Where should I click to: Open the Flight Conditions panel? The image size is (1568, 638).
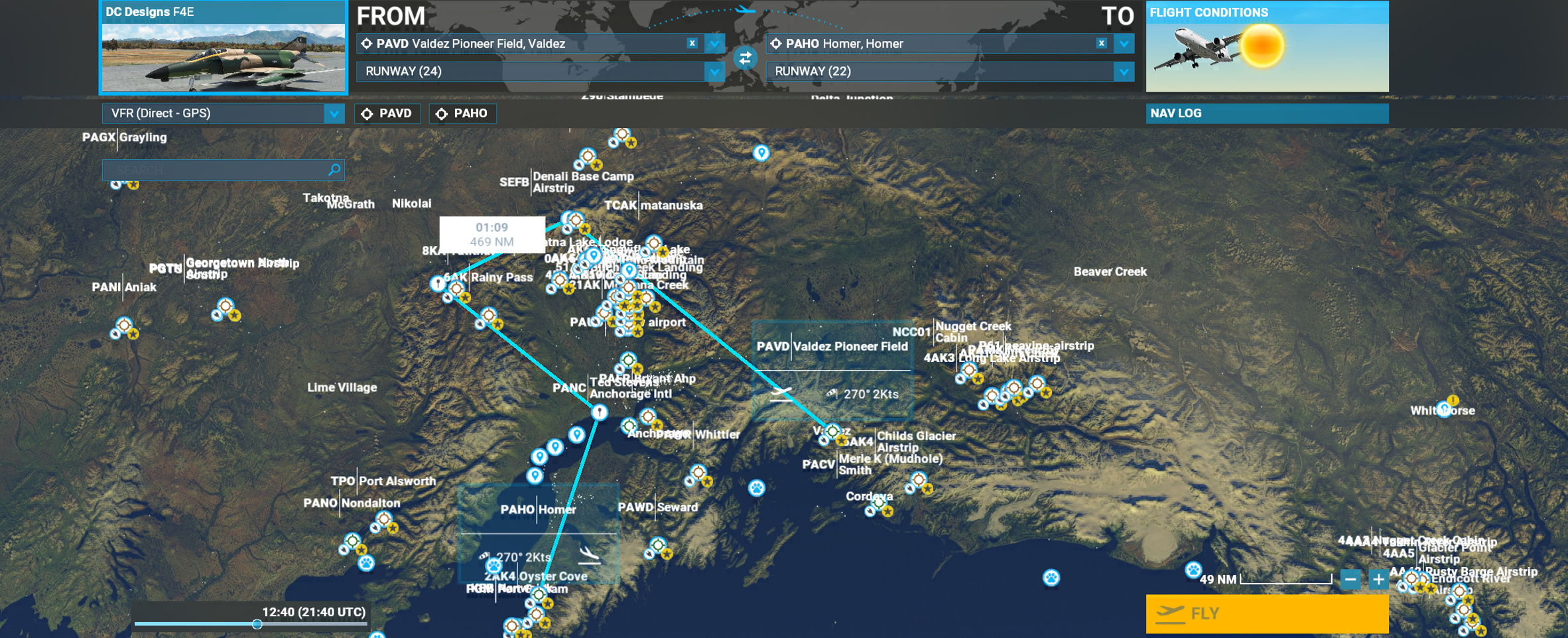click(1267, 46)
